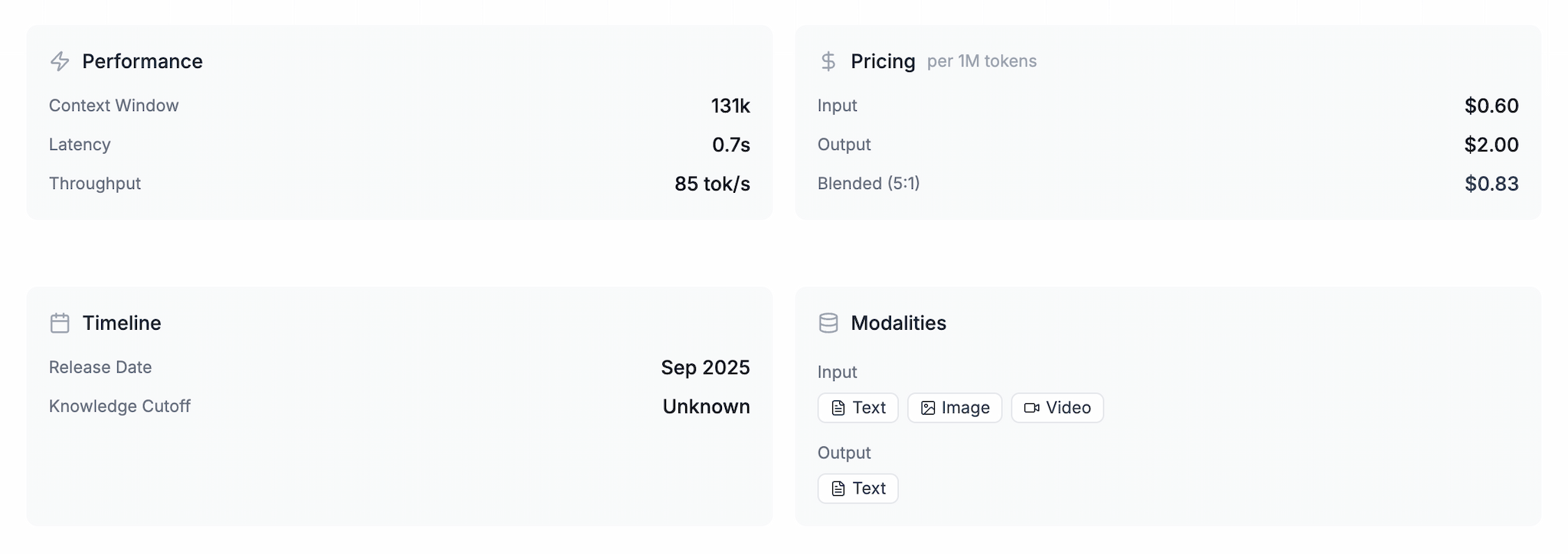Viewport: 1568px width, 554px height.
Task: Click the Timeline section heading
Action: (x=122, y=323)
